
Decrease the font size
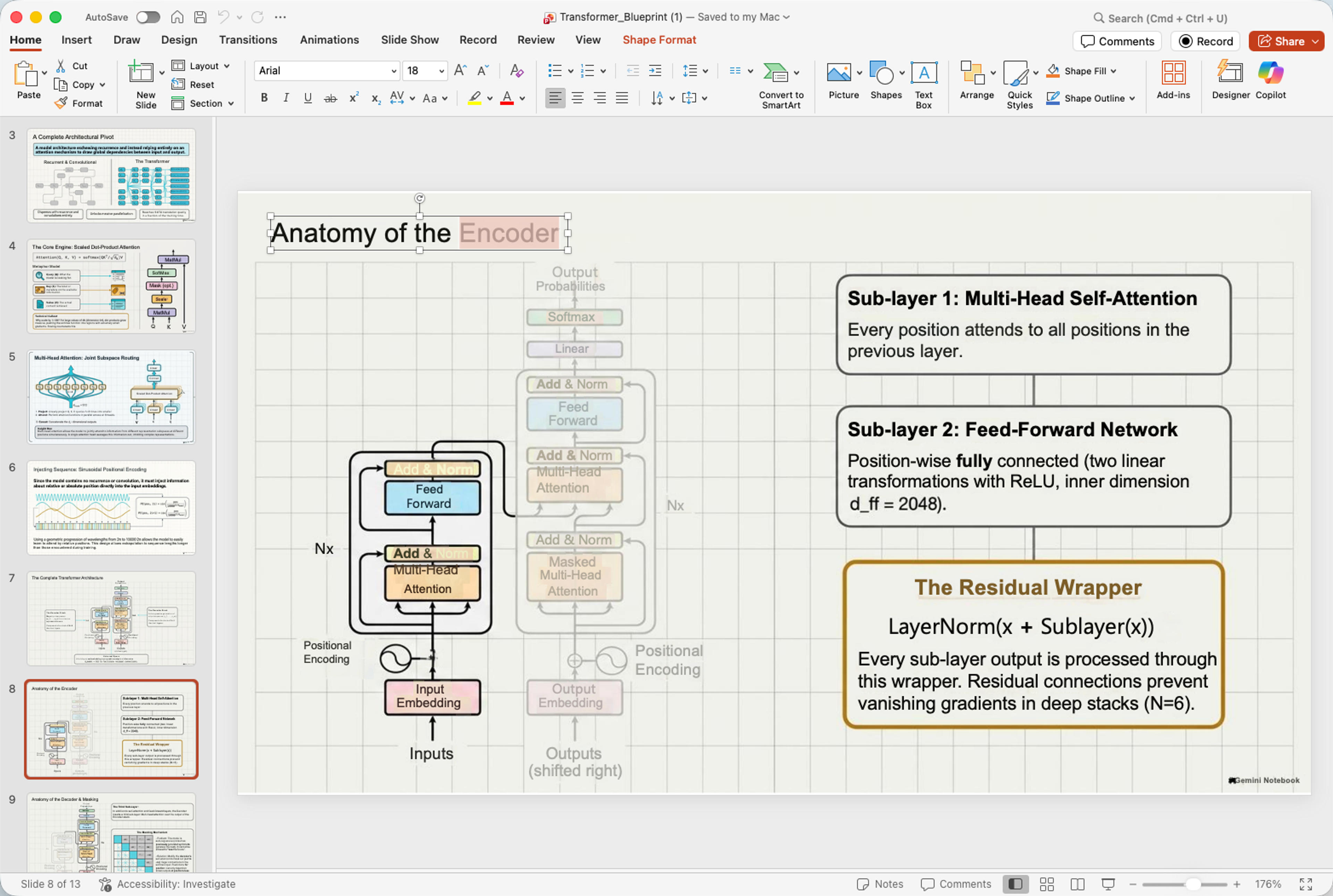point(483,70)
